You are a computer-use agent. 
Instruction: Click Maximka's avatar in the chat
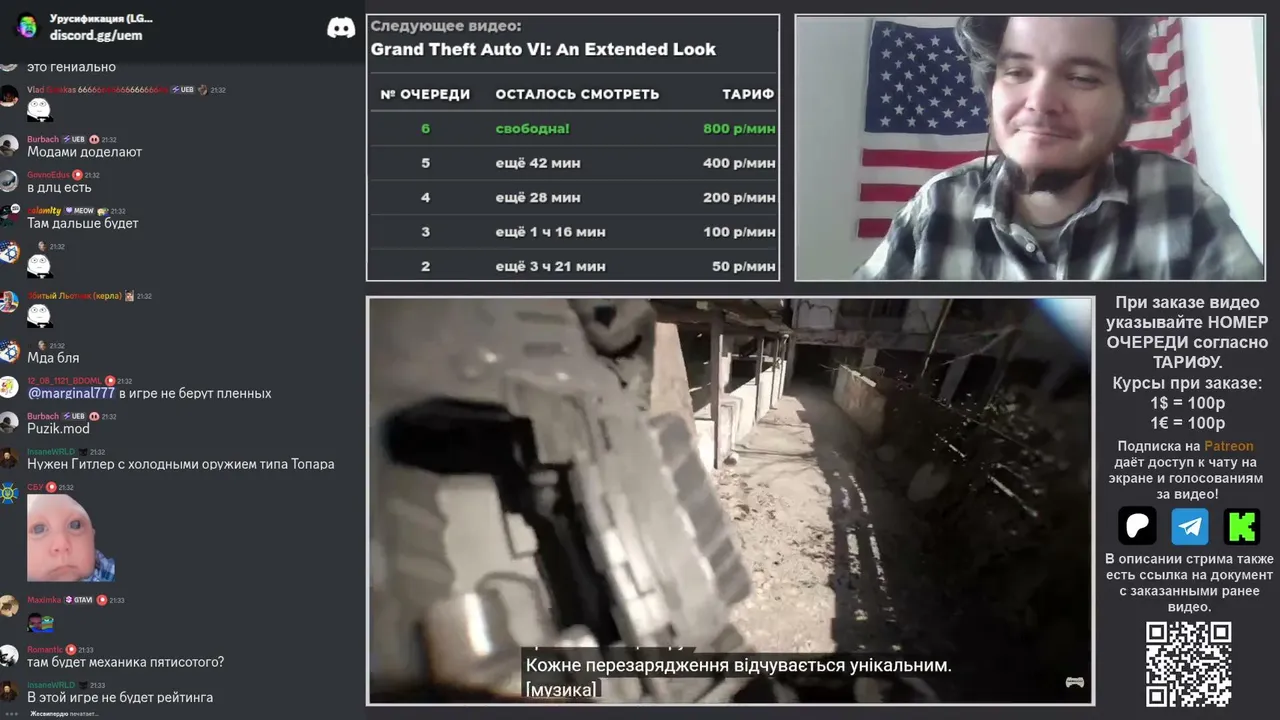pyautogui.click(x=9, y=606)
